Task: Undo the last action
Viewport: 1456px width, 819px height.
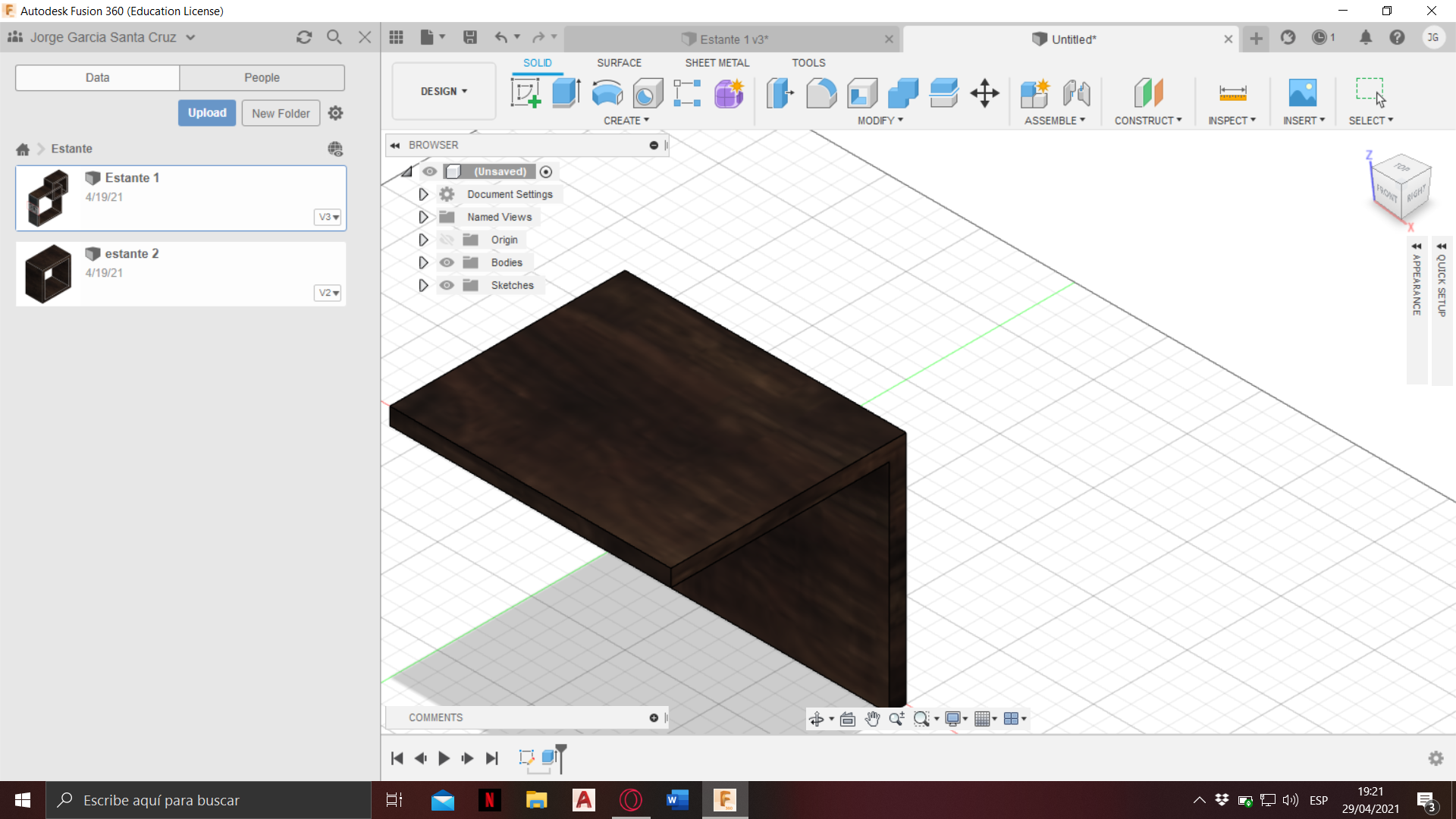Action: [x=501, y=37]
